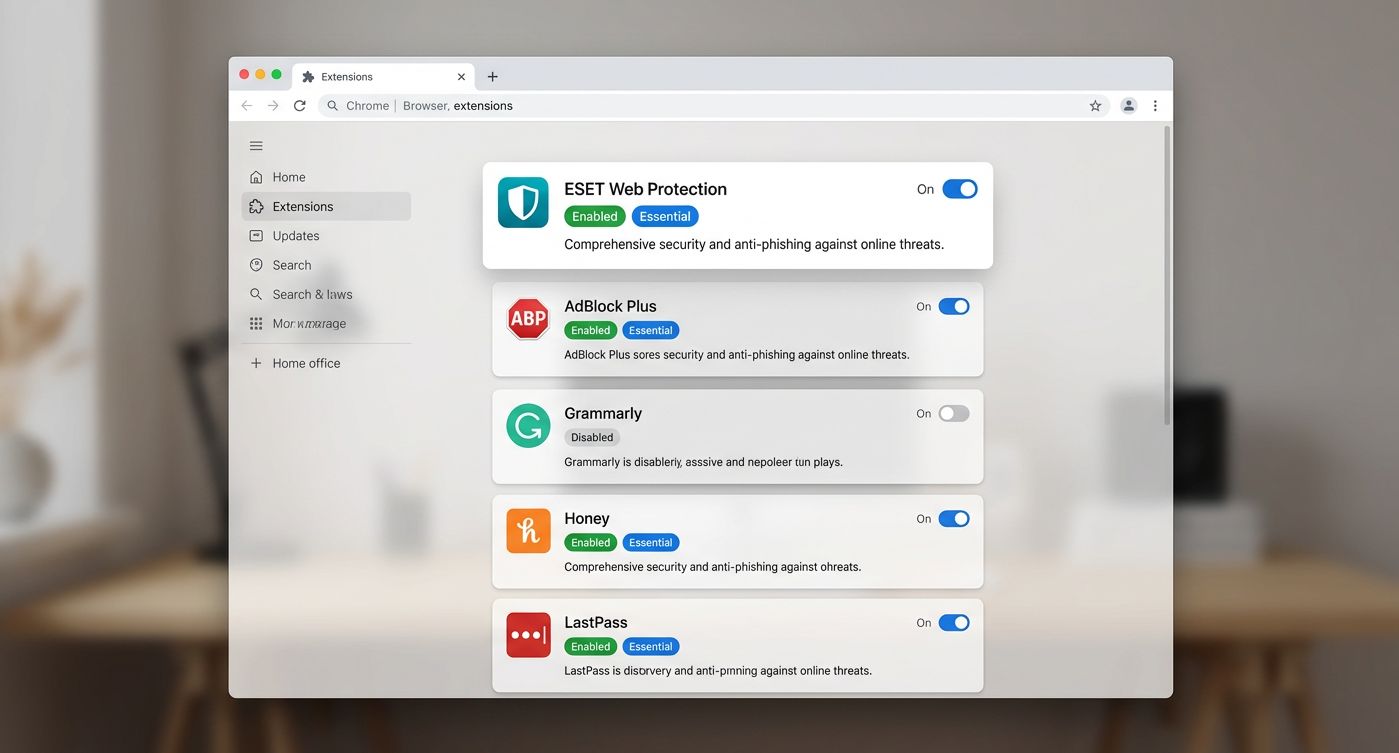Click the orange Honey extension icon

coord(528,531)
